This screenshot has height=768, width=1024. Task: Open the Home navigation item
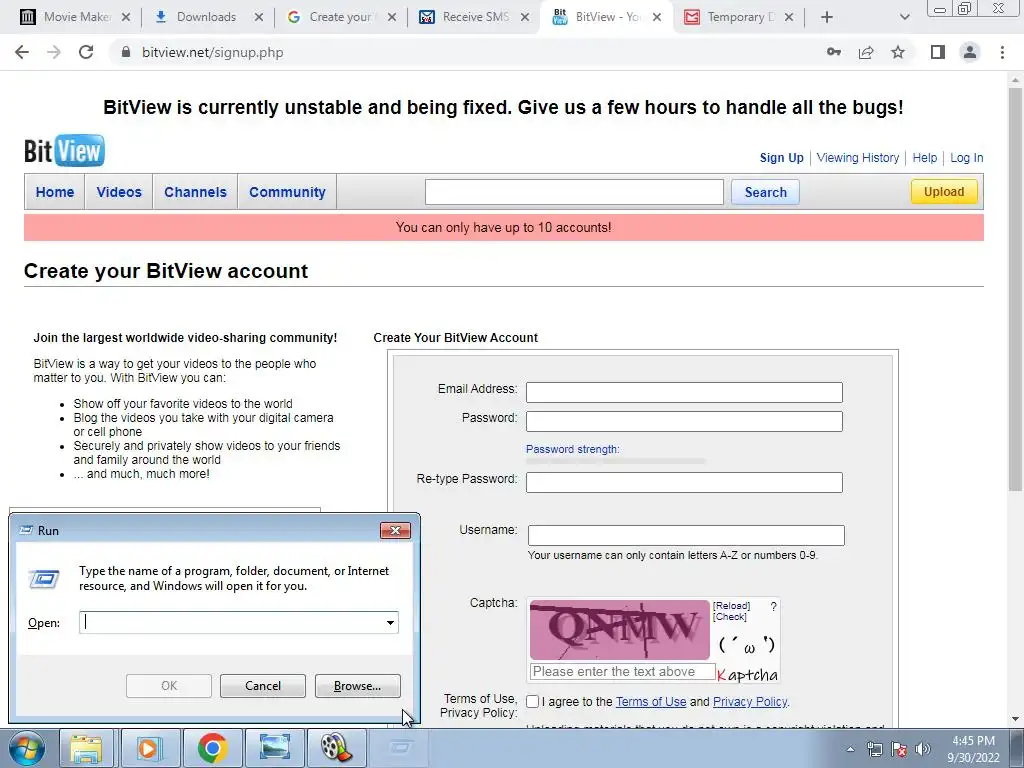(55, 192)
